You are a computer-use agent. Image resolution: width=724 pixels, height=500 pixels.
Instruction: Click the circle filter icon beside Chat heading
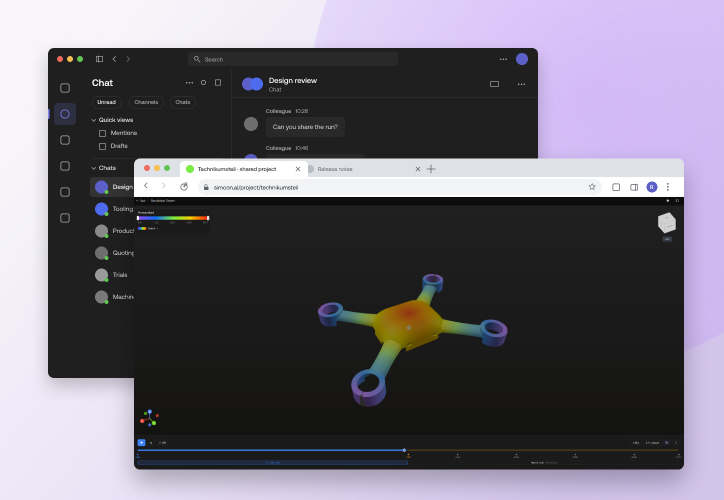tap(203, 83)
